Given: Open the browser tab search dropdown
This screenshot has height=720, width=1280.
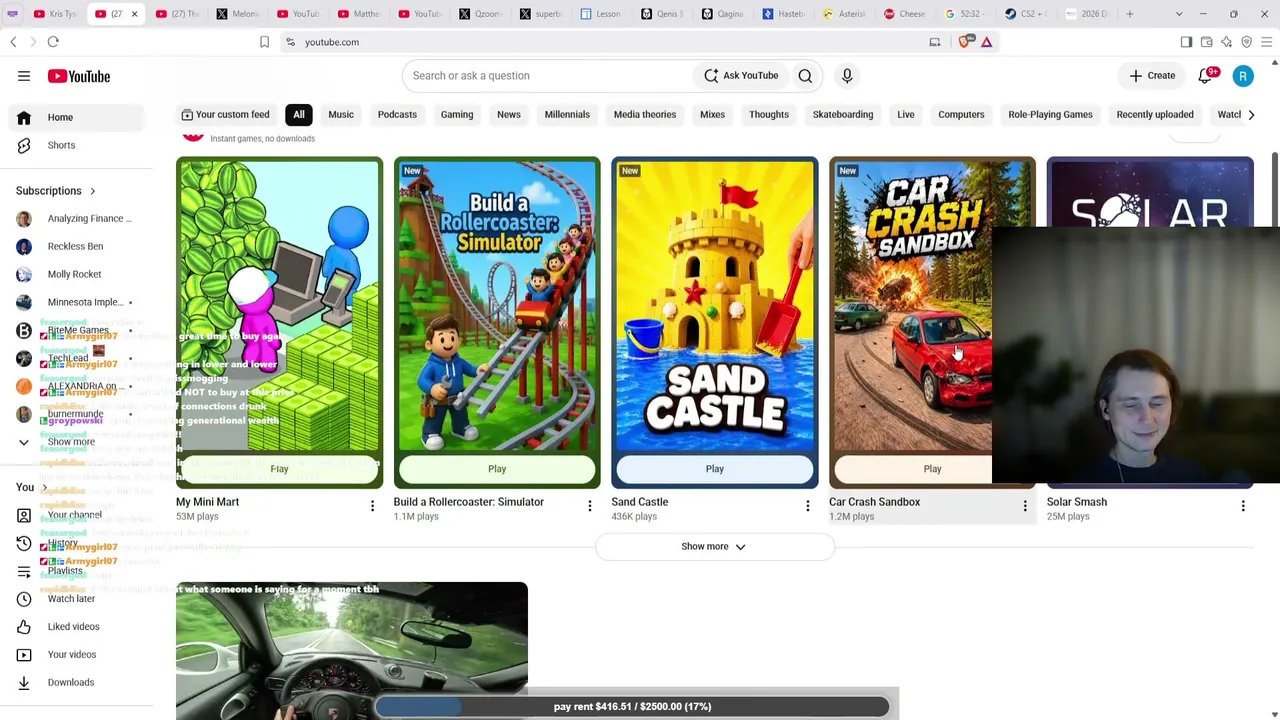Looking at the screenshot, I should [1179, 14].
